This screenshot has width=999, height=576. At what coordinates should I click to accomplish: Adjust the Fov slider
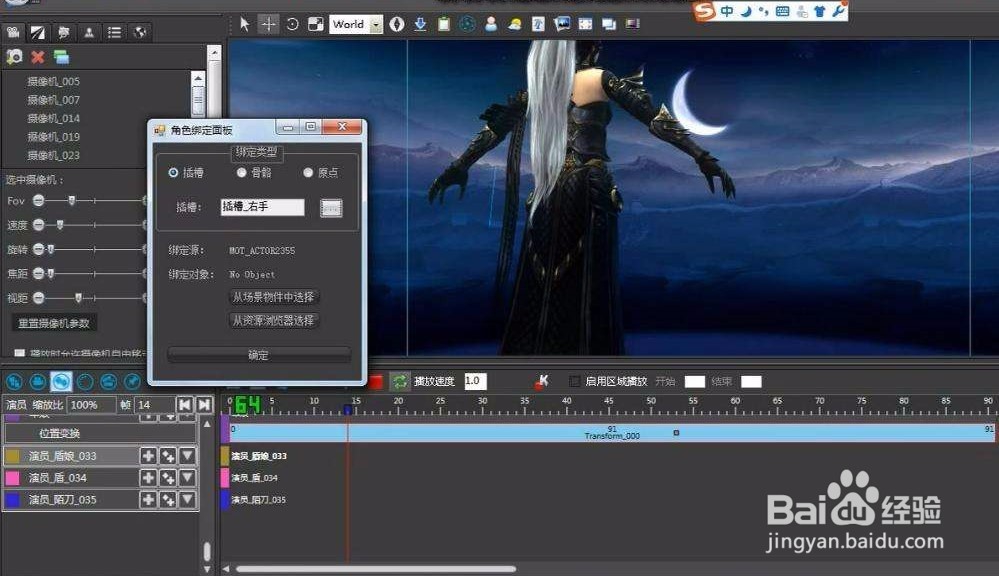point(71,201)
